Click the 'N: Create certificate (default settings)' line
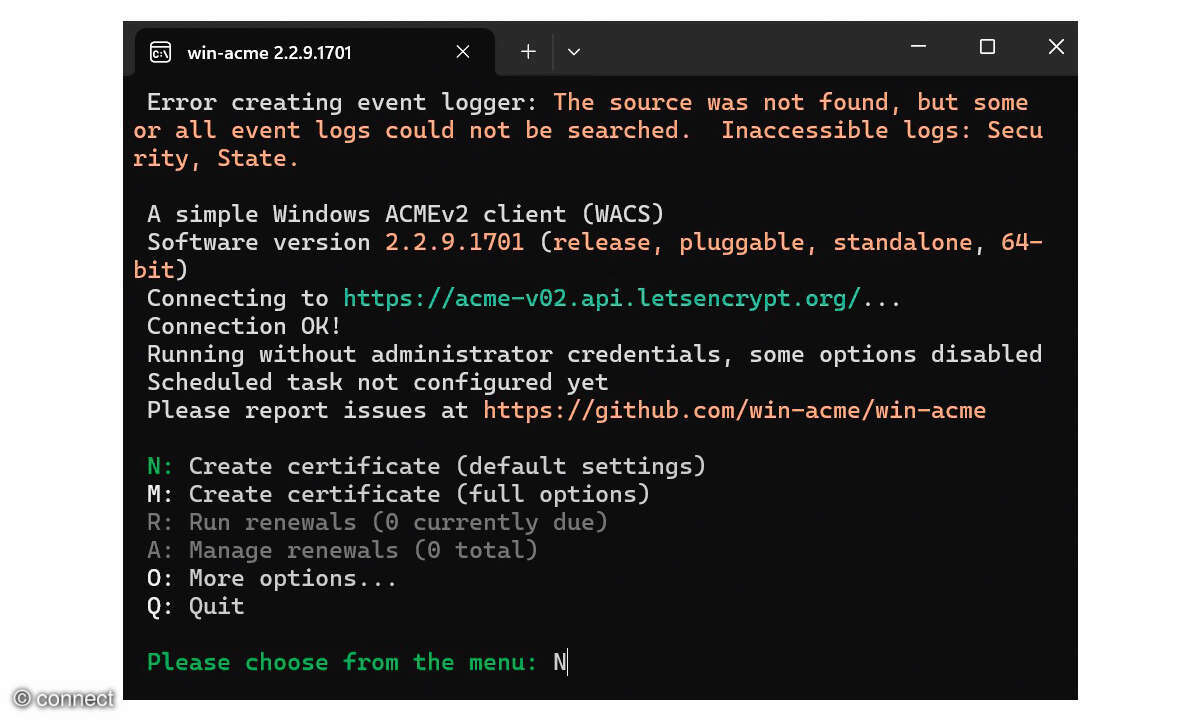 (x=426, y=466)
